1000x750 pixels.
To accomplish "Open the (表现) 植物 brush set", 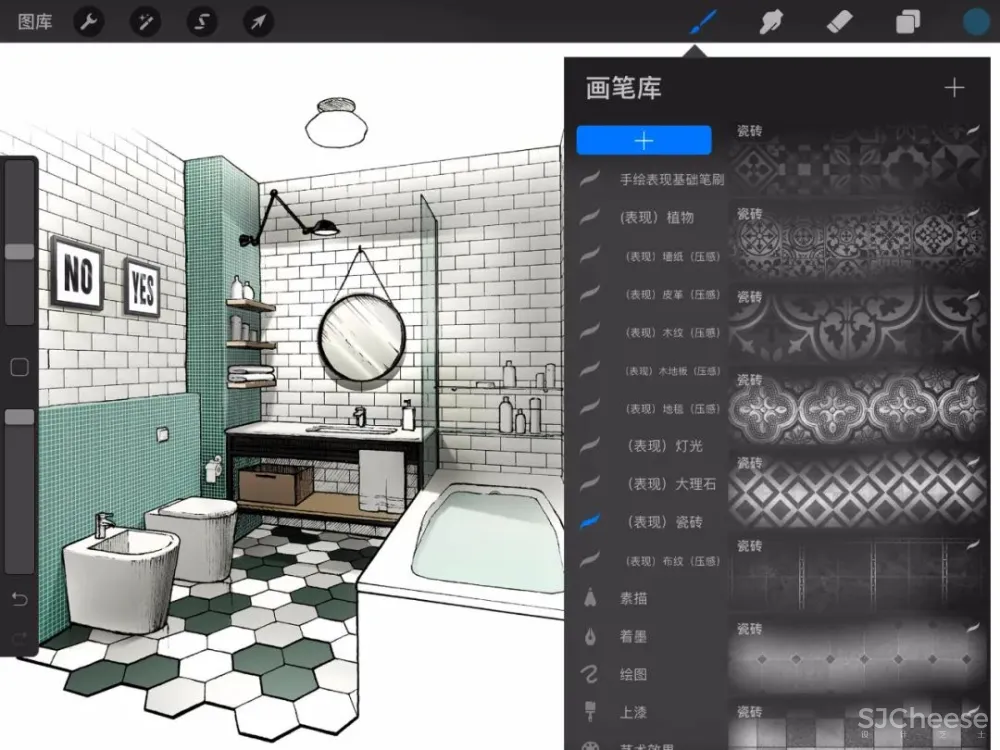I will (656, 217).
